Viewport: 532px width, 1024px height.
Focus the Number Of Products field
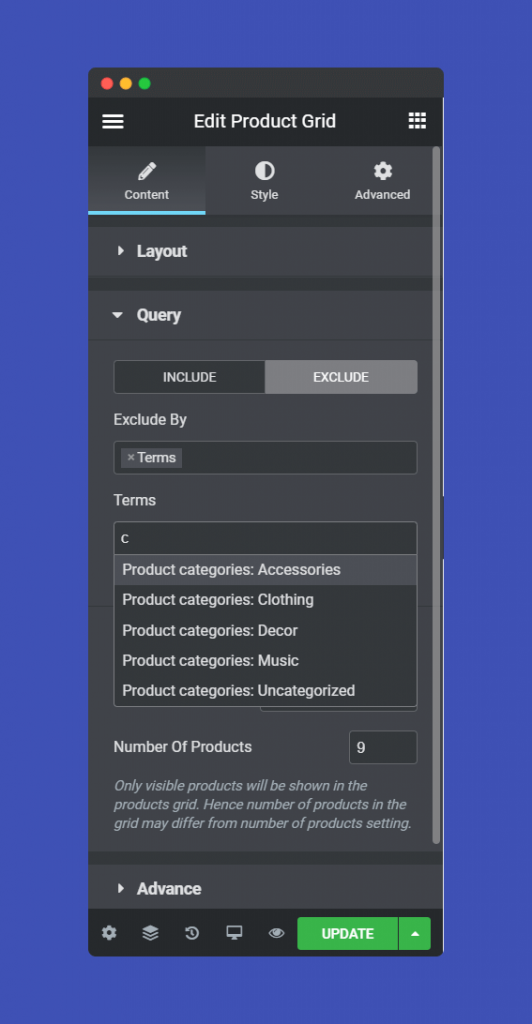tap(383, 747)
